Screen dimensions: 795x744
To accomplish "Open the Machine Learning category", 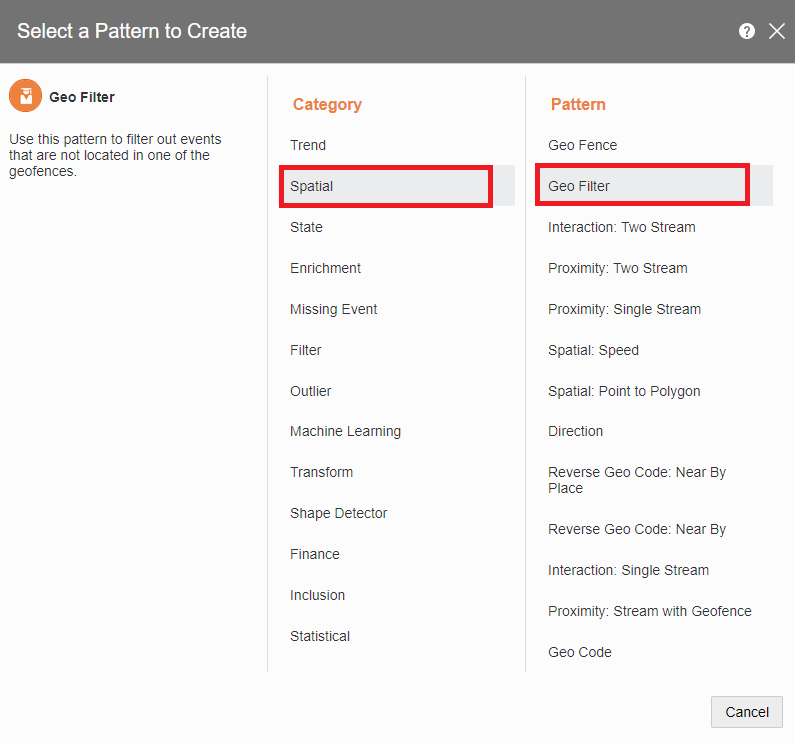I will (345, 431).
